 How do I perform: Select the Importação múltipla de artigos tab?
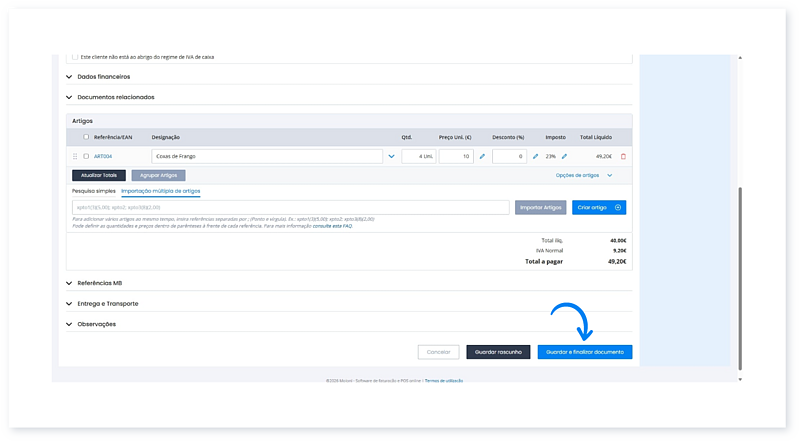pyautogui.click(x=160, y=190)
